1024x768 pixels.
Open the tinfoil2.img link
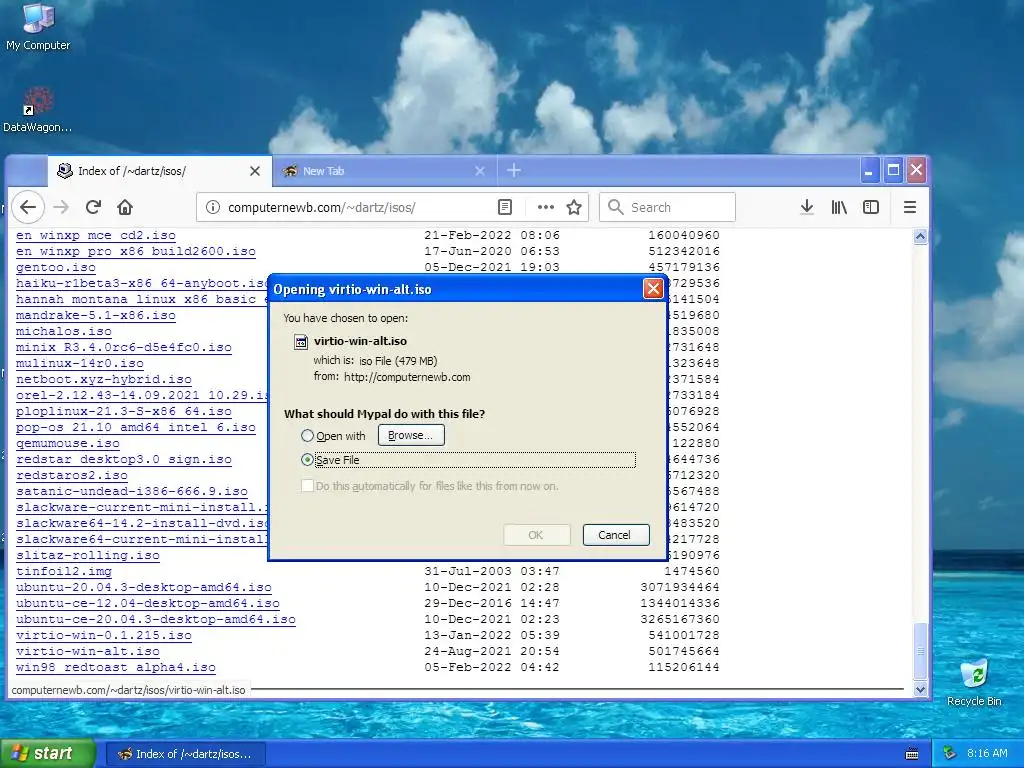click(64, 571)
